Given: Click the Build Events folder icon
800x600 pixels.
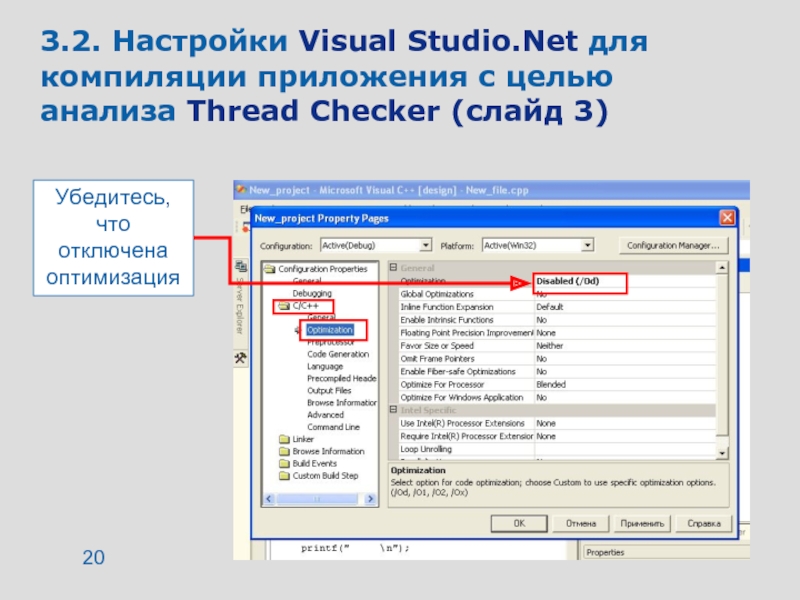Looking at the screenshot, I should (x=284, y=464).
